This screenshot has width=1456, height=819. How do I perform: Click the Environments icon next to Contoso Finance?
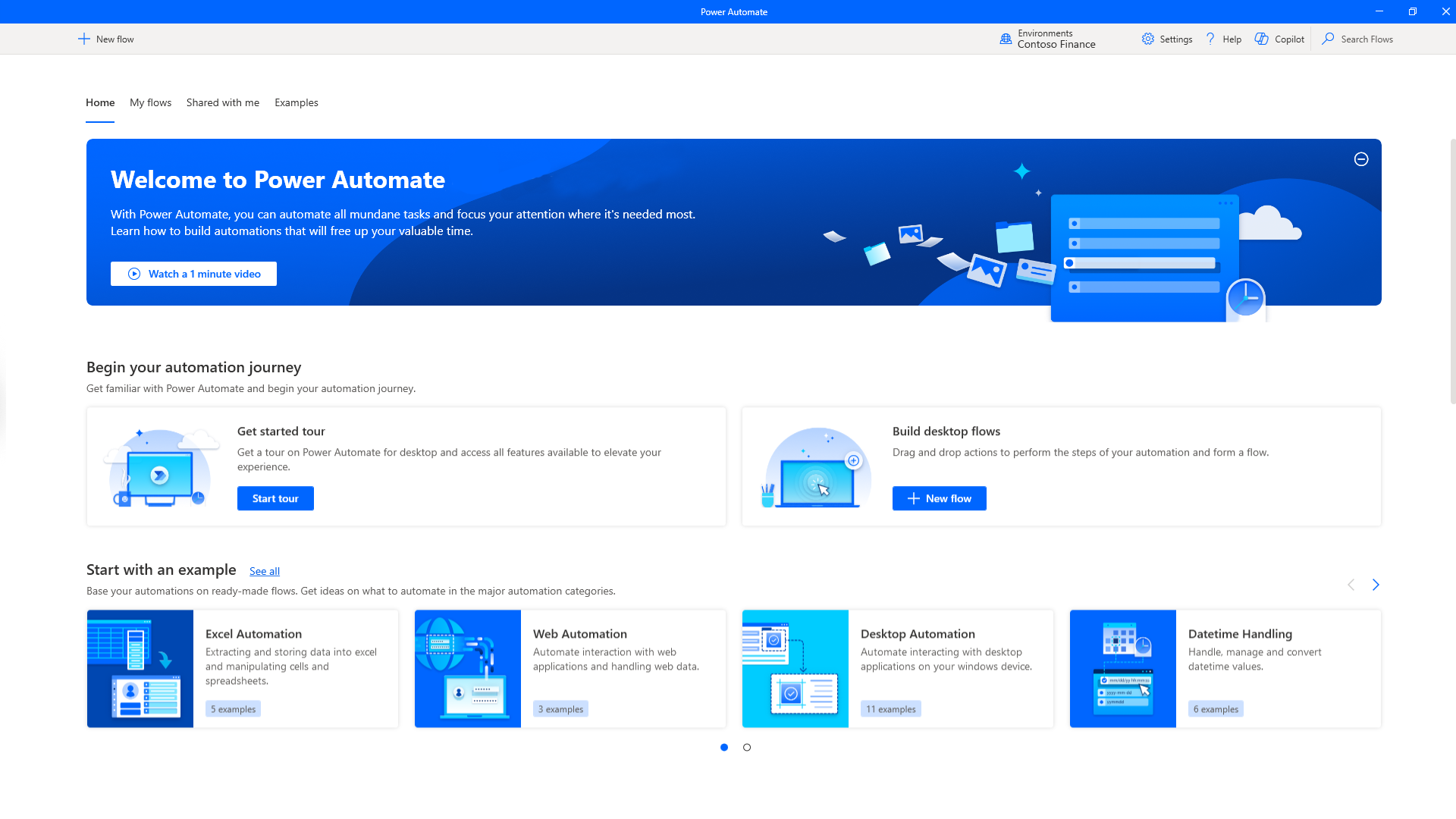[1005, 38]
